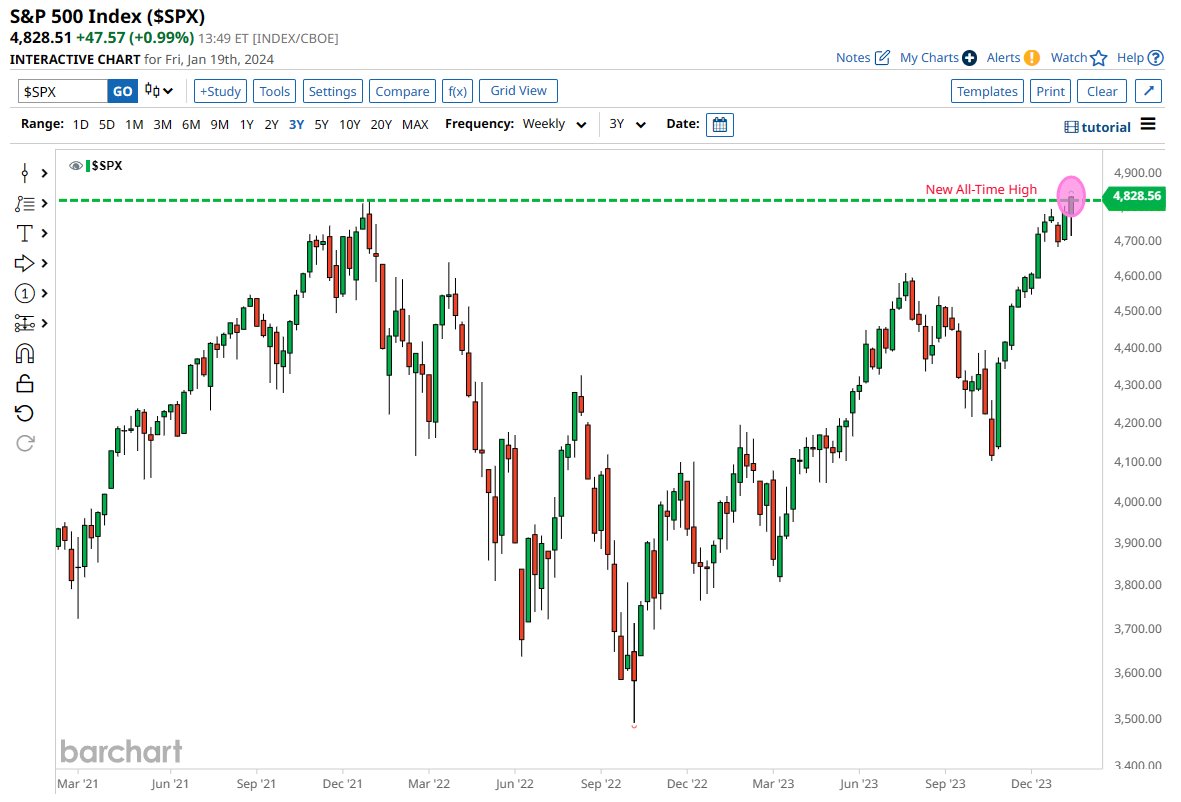Click the Compare button

[402, 91]
